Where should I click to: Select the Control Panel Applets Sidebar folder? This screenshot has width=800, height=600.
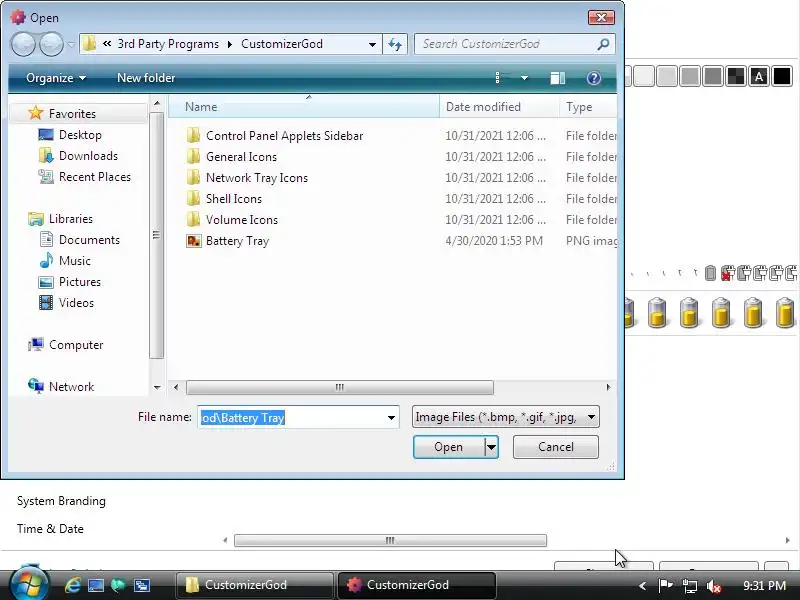(284, 136)
